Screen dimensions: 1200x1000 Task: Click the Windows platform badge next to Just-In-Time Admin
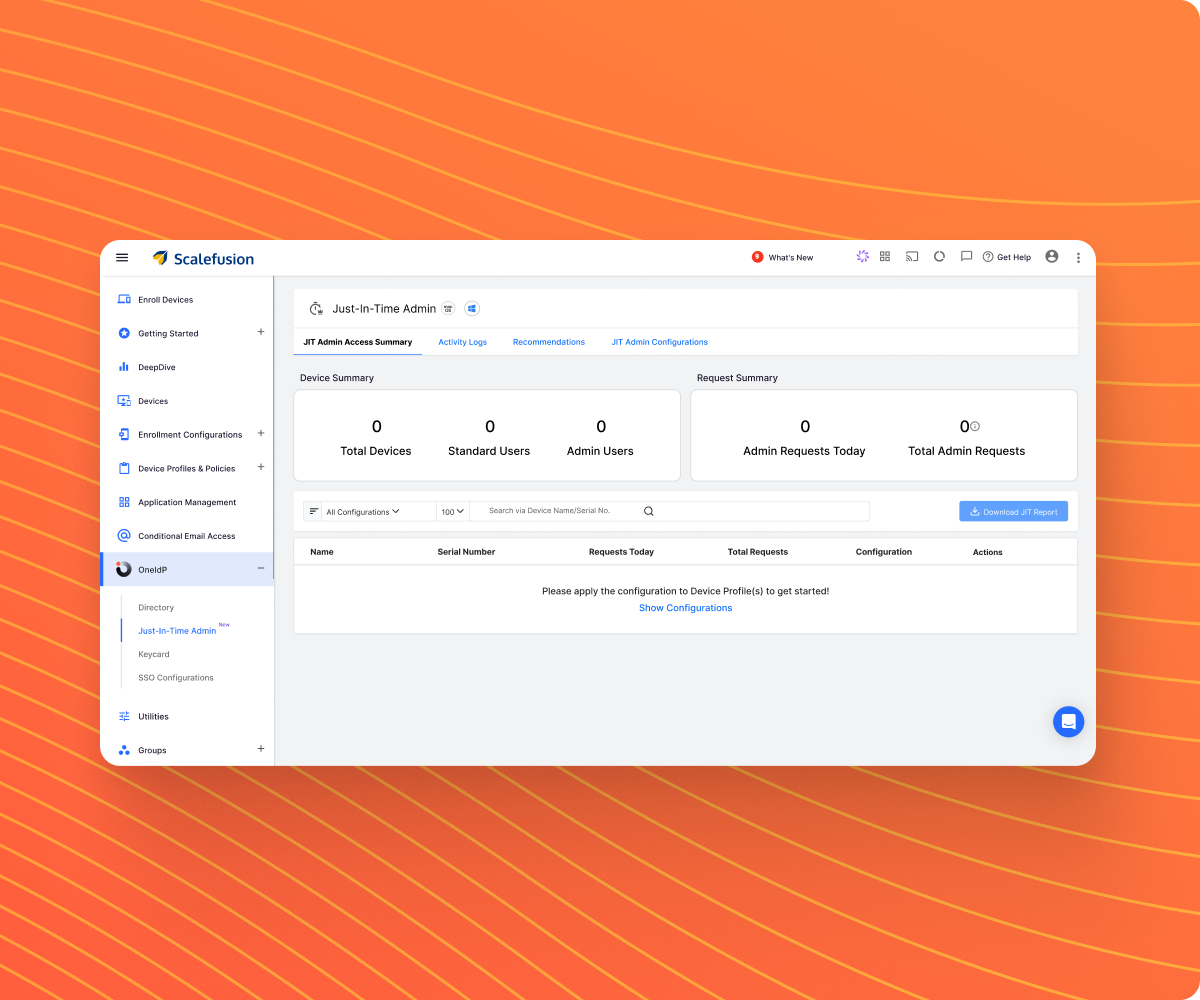pos(471,308)
